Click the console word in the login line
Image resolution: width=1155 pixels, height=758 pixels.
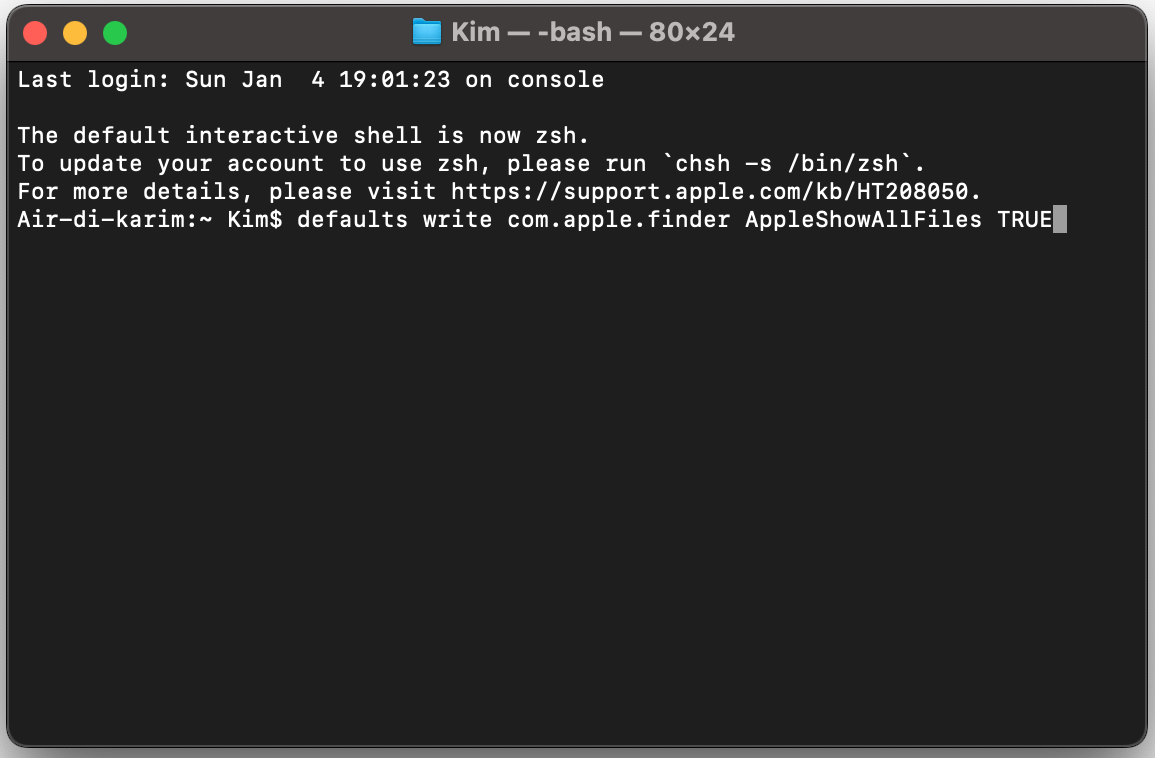[x=556, y=79]
